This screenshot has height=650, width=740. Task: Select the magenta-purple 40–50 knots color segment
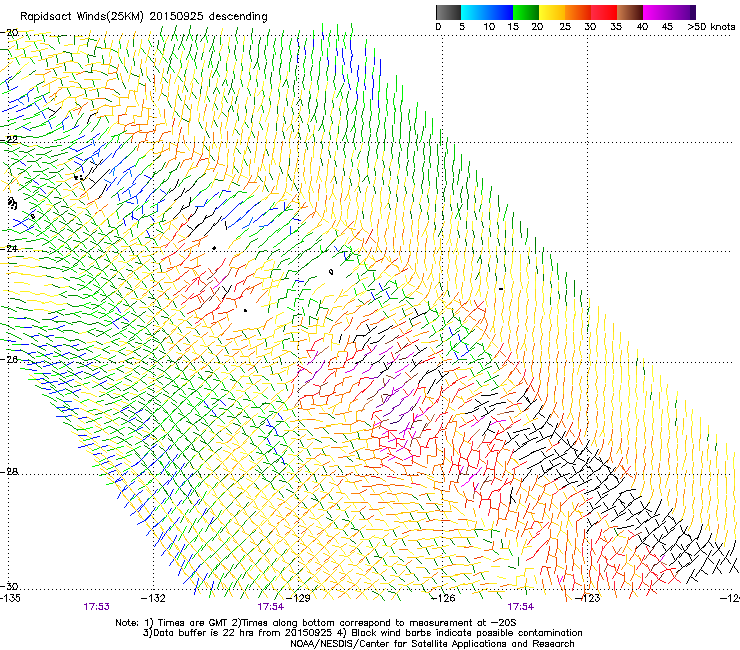click(669, 12)
